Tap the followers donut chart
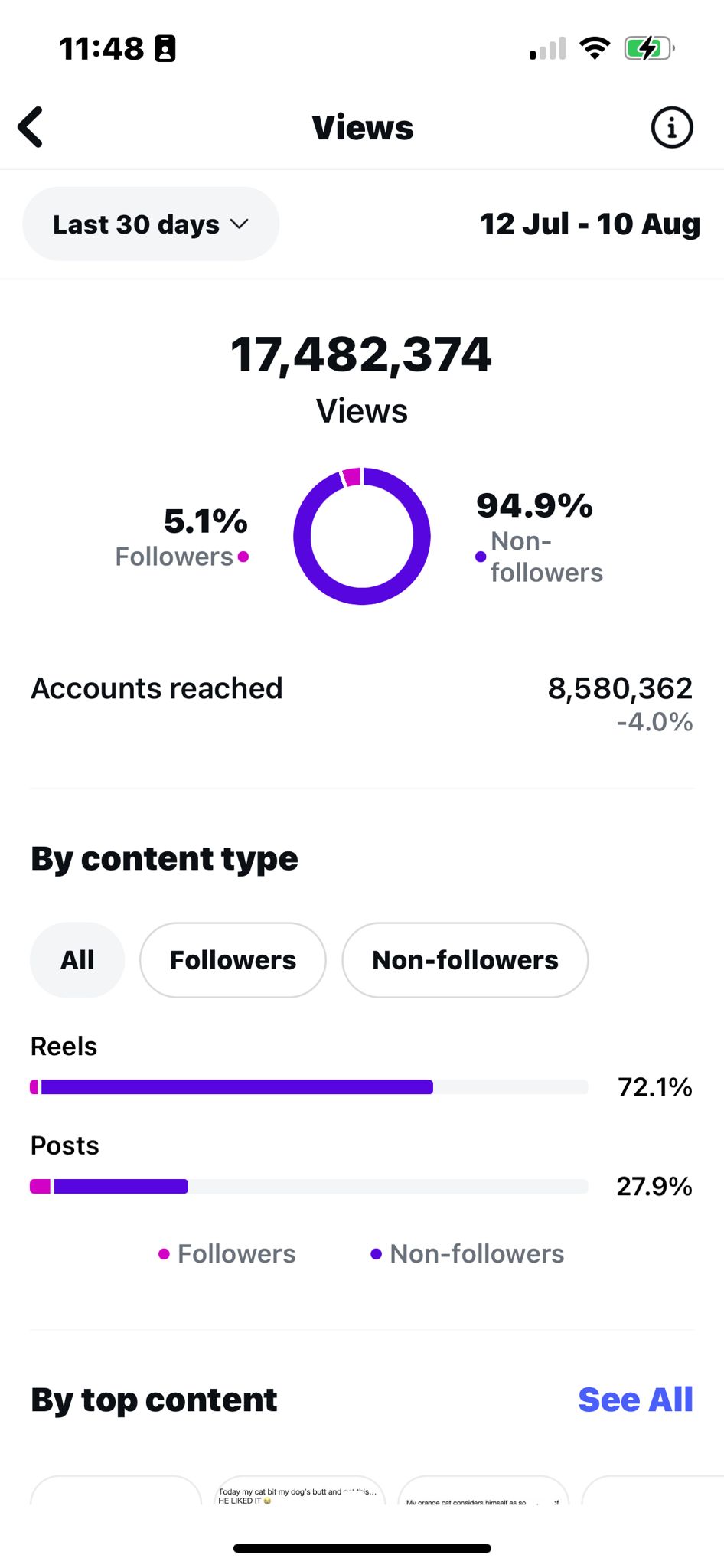This screenshot has width=724, height=1568. click(362, 535)
